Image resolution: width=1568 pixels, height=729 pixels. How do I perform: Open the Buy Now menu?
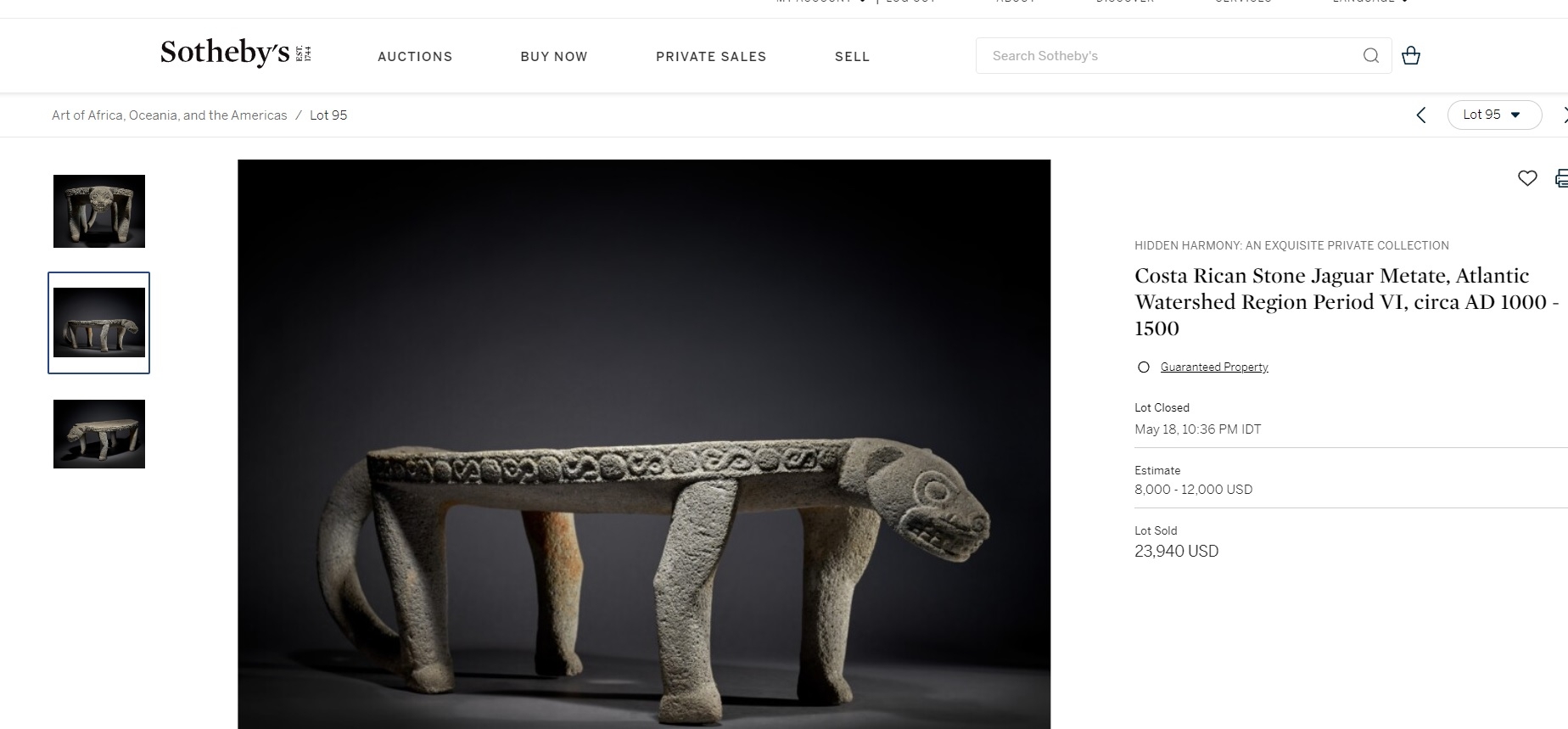click(554, 57)
